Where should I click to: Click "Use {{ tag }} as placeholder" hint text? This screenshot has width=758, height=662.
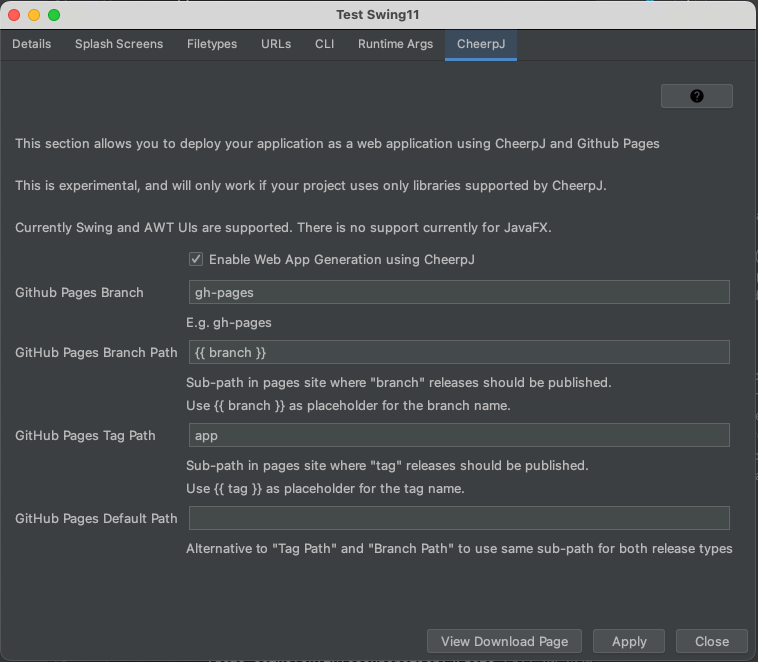[325, 488]
